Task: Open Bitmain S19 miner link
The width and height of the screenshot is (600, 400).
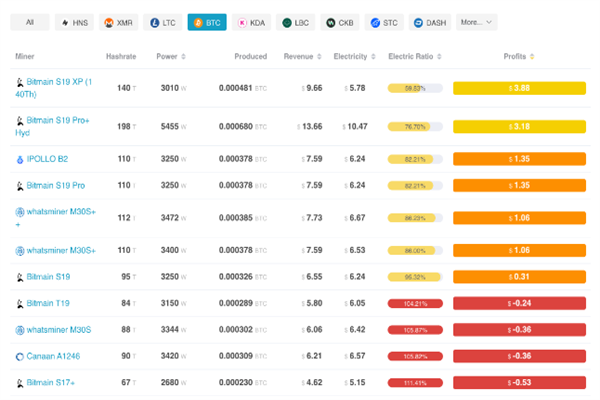Action: click(x=48, y=276)
